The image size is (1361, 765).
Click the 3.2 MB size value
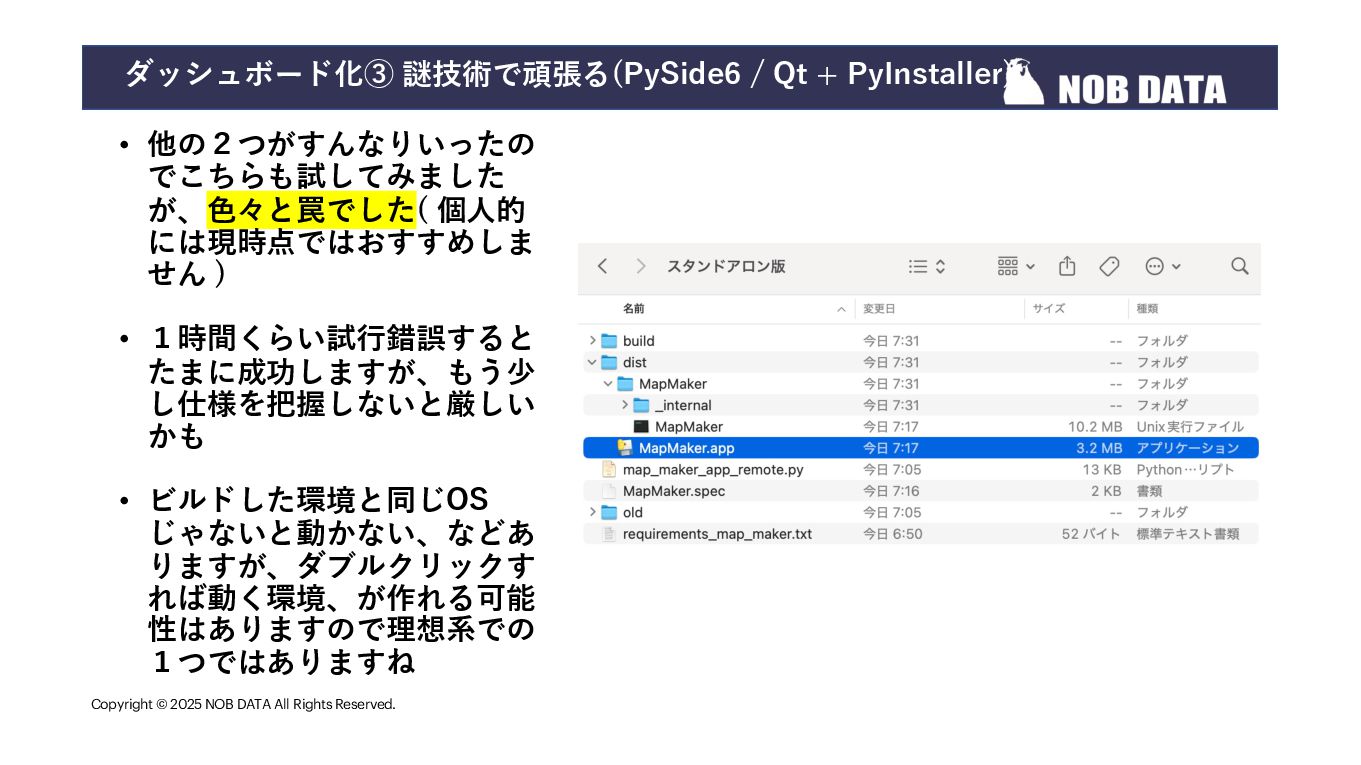(1099, 448)
